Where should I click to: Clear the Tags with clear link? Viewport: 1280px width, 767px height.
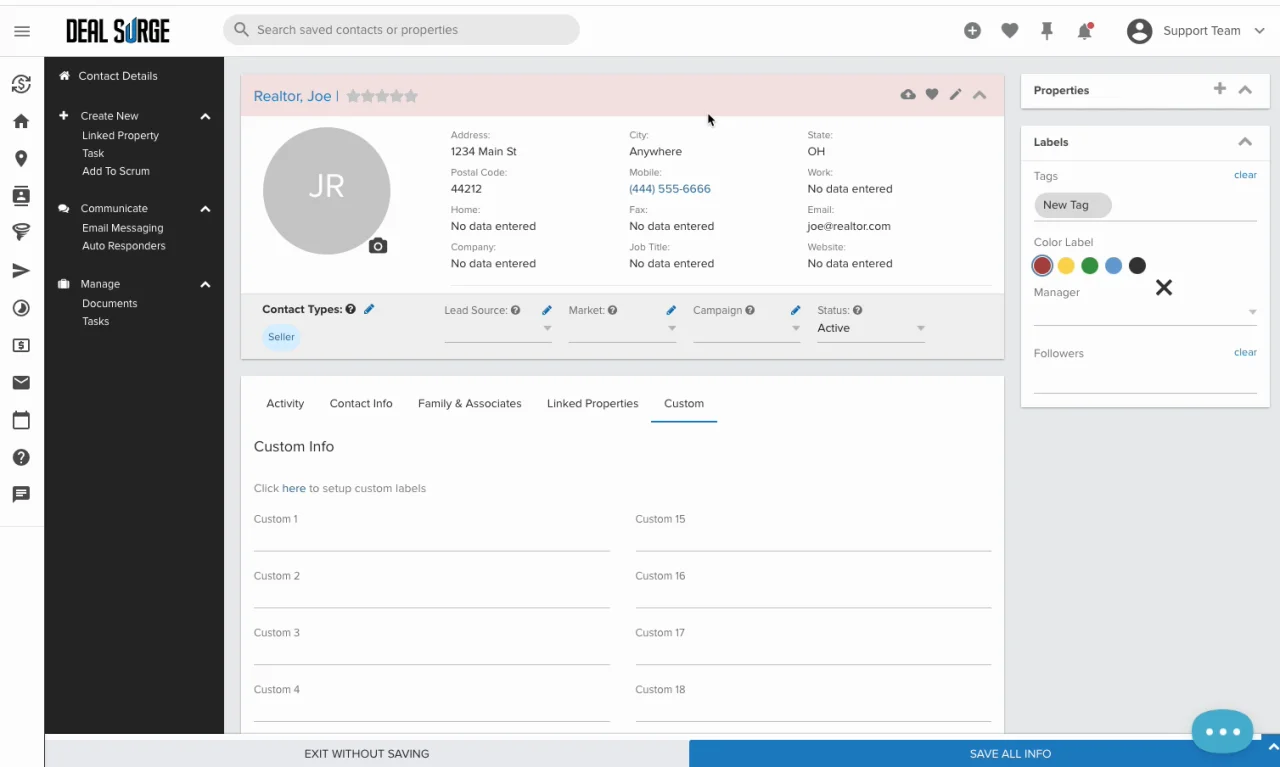point(1245,175)
